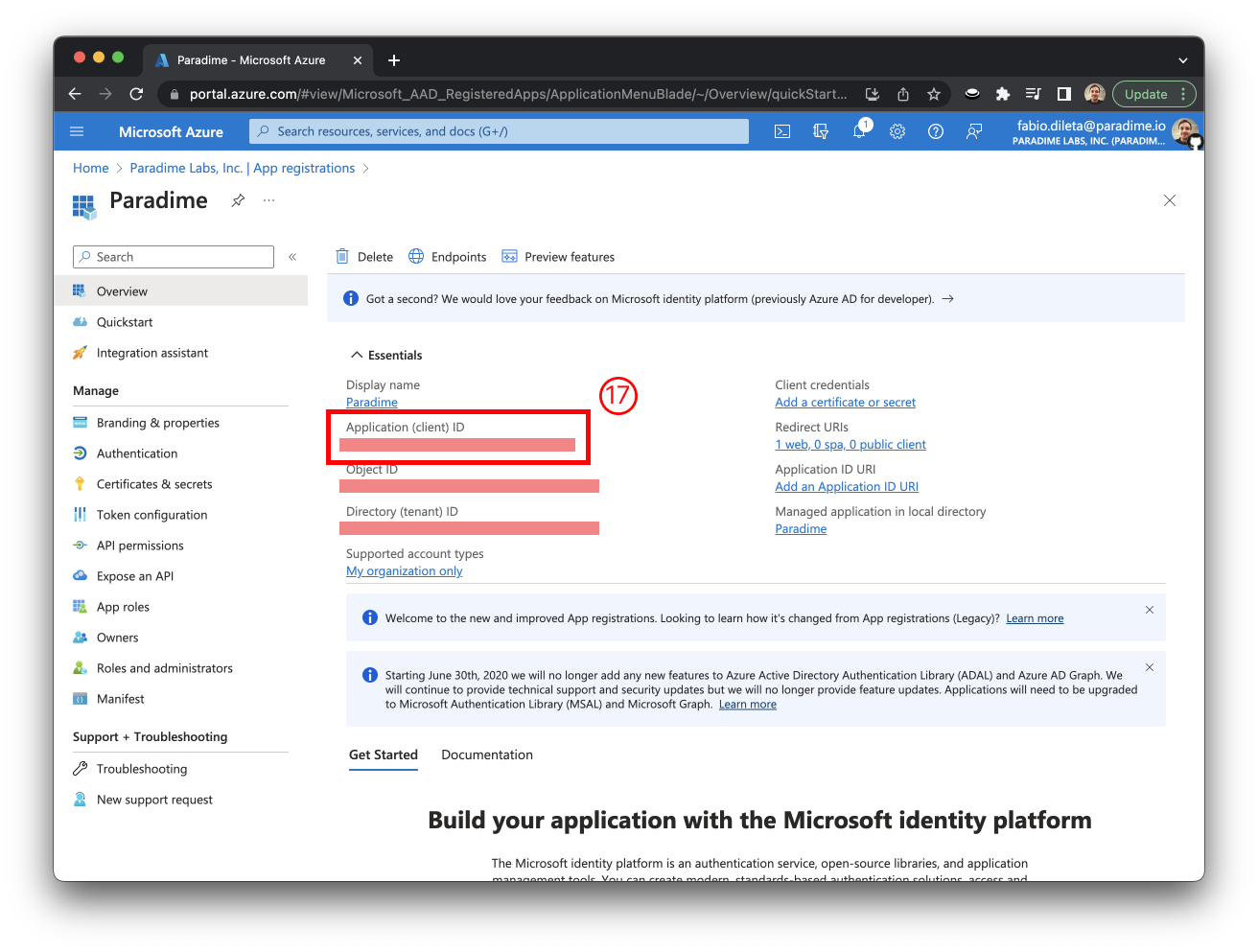Screen dimensions: 1258x952
Task: Collapse the Essentials section
Action: tap(357, 355)
